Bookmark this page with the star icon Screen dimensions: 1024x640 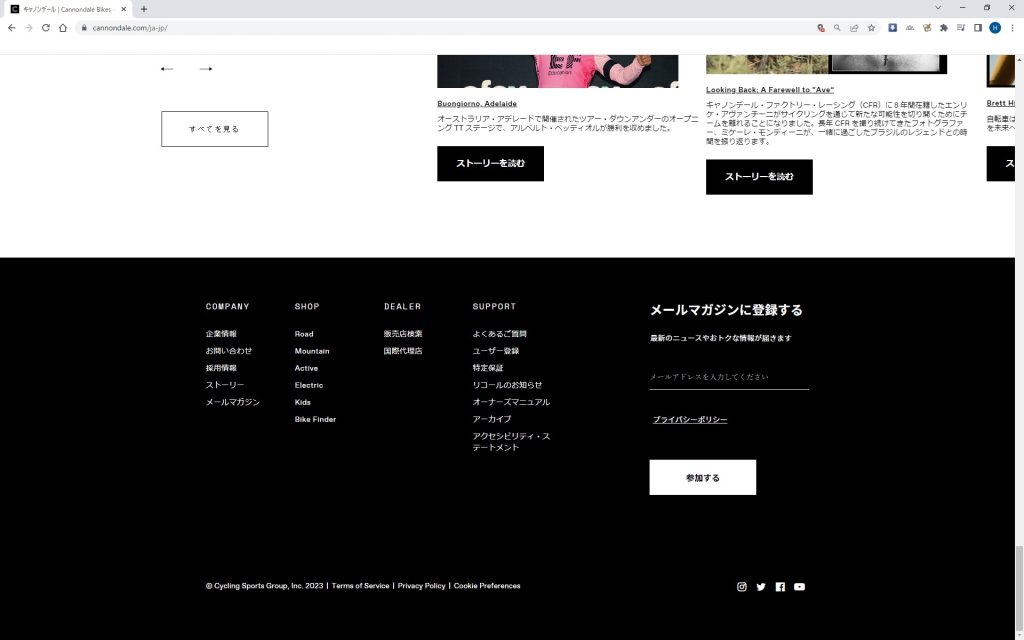click(x=871, y=28)
